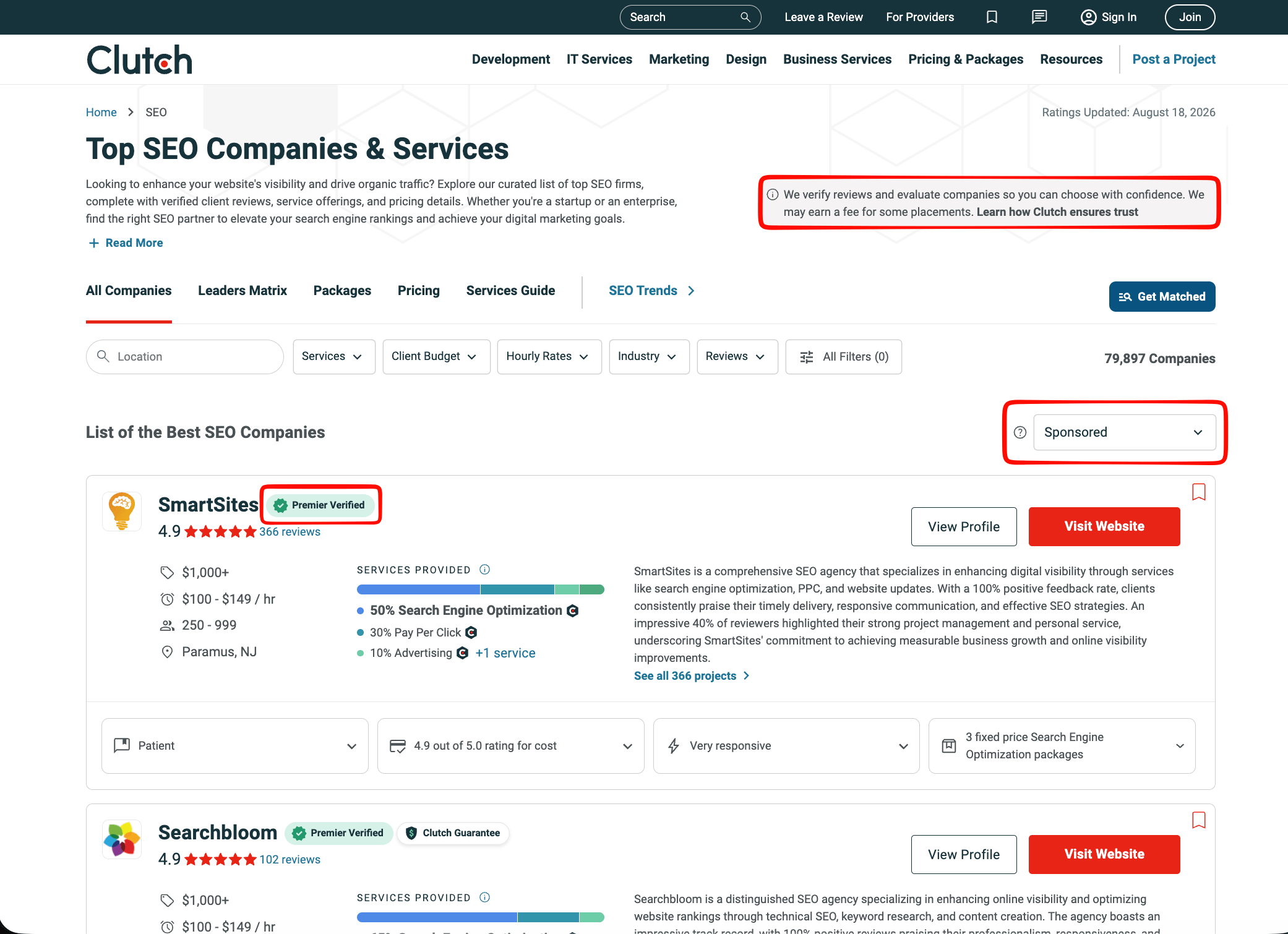The image size is (1288, 934).
Task: Click info icon next to SmartSites Services Provided
Action: (485, 569)
